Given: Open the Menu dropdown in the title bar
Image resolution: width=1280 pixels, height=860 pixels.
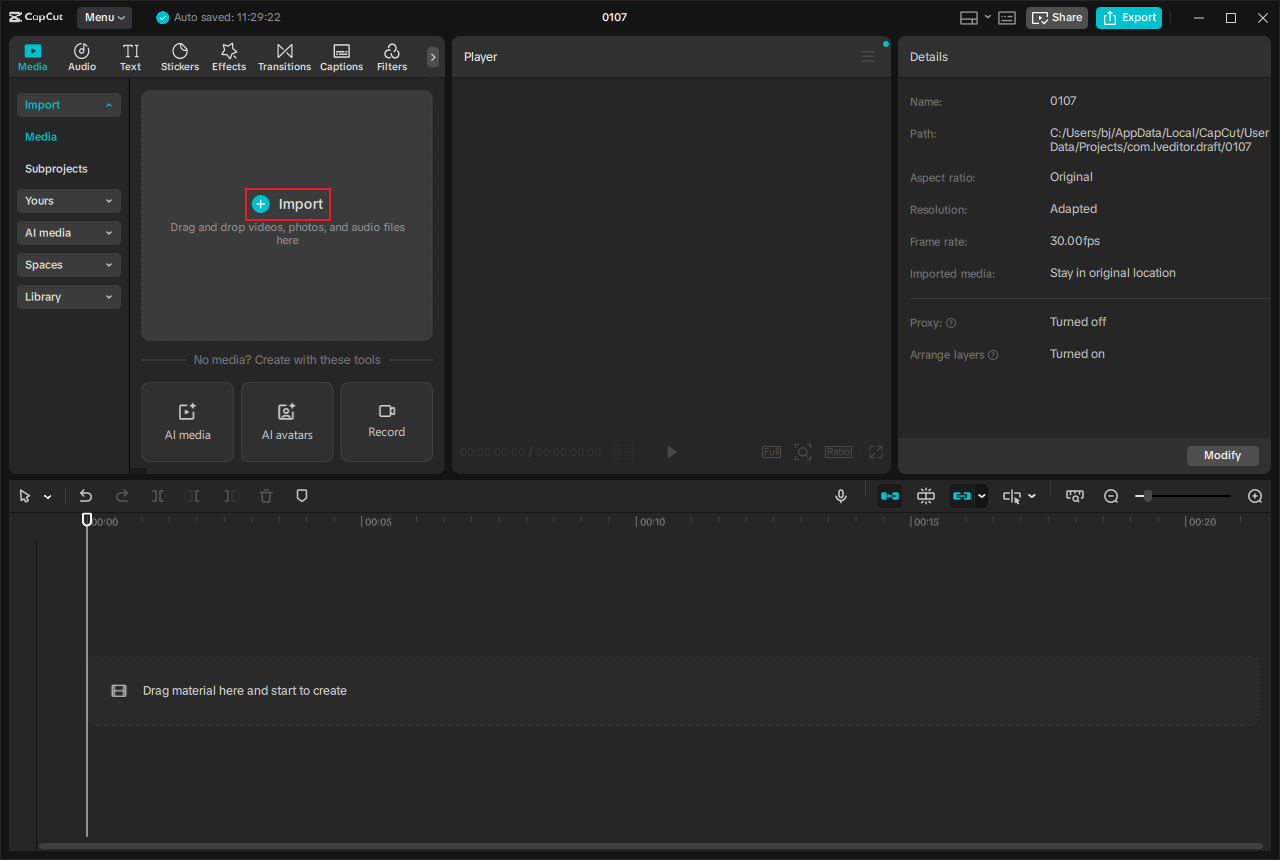Looking at the screenshot, I should pos(103,17).
